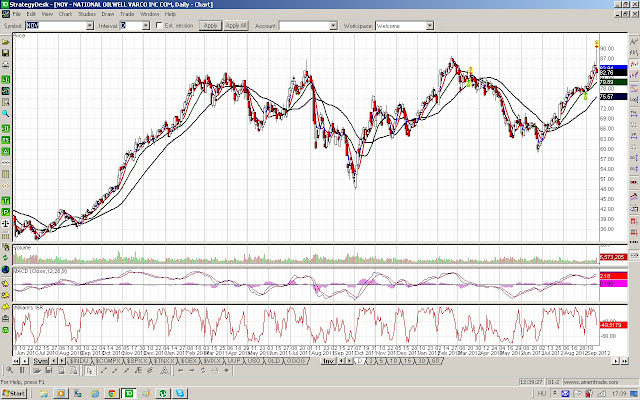The image size is (640, 400).
Task: Toggle the Ext. session checkbox
Action: click(x=159, y=25)
